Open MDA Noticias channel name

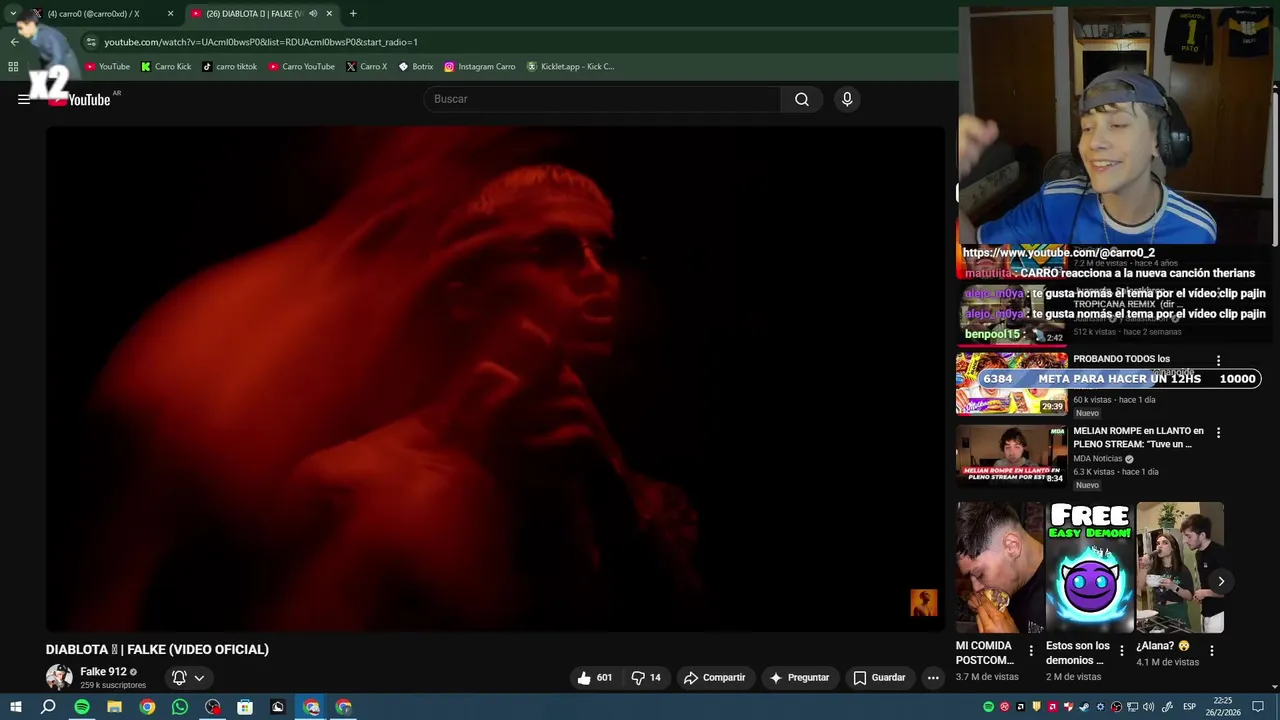(x=1097, y=458)
